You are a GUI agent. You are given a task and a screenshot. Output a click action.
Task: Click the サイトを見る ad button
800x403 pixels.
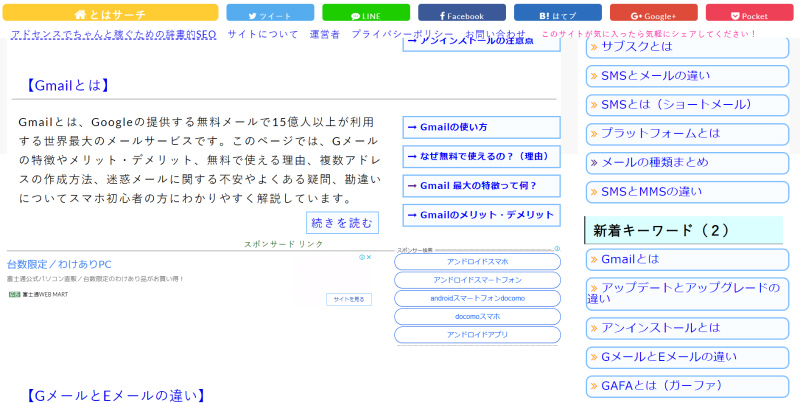click(x=350, y=299)
